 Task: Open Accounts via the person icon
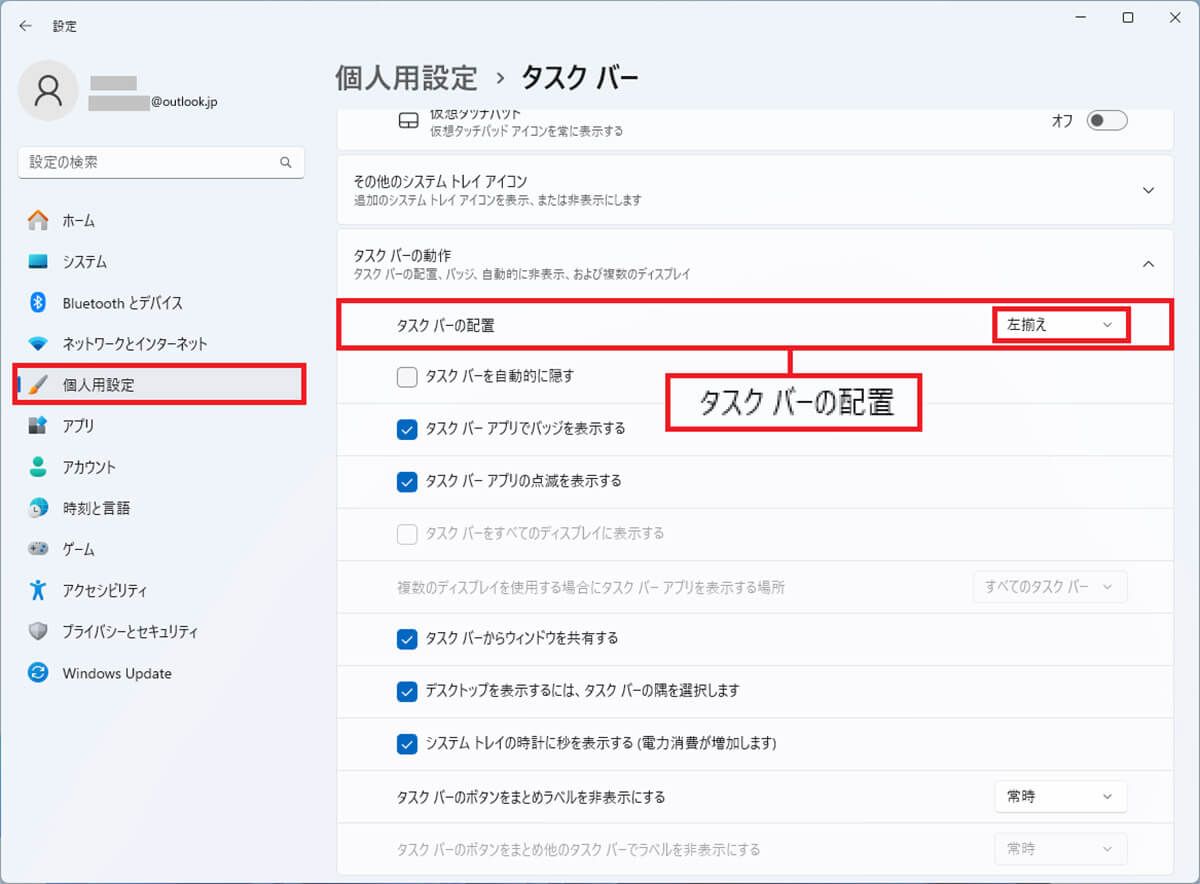point(38,467)
